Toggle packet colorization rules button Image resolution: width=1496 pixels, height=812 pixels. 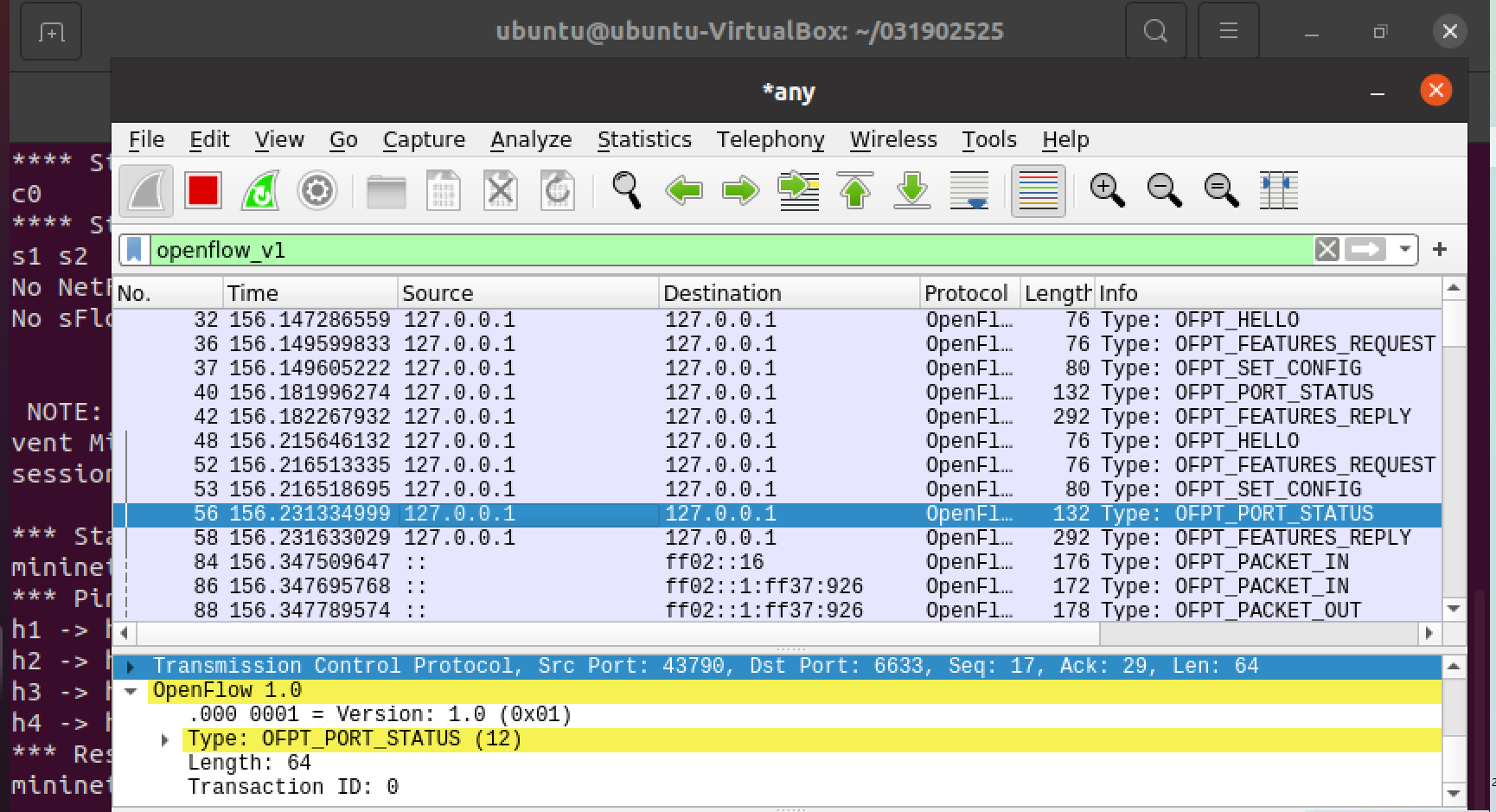[x=1039, y=191]
